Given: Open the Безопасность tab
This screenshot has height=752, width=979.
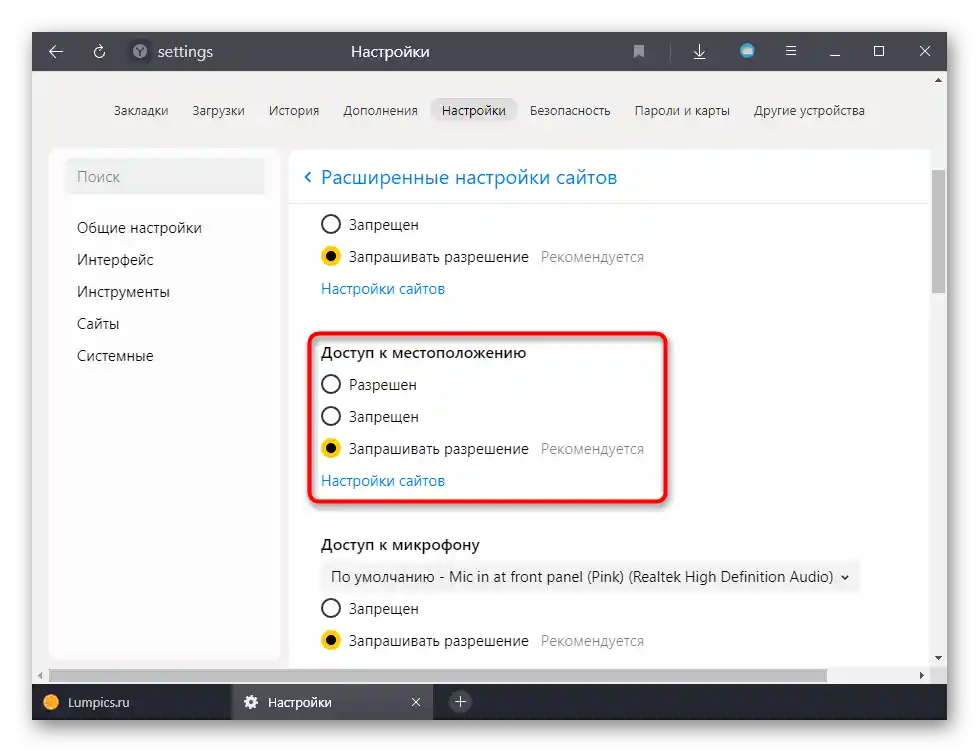Looking at the screenshot, I should coord(570,111).
